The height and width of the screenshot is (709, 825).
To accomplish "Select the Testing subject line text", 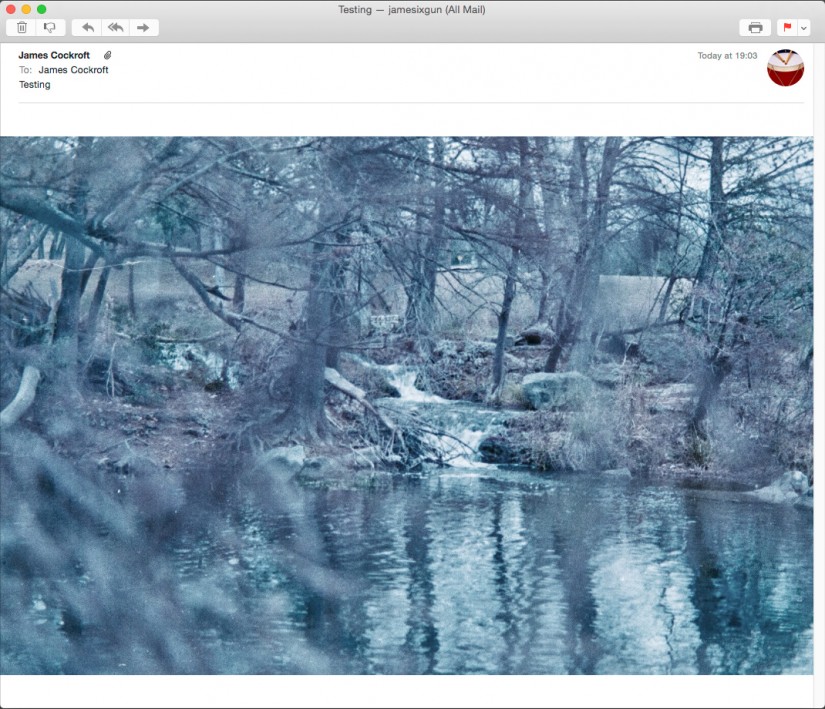I will point(34,84).
